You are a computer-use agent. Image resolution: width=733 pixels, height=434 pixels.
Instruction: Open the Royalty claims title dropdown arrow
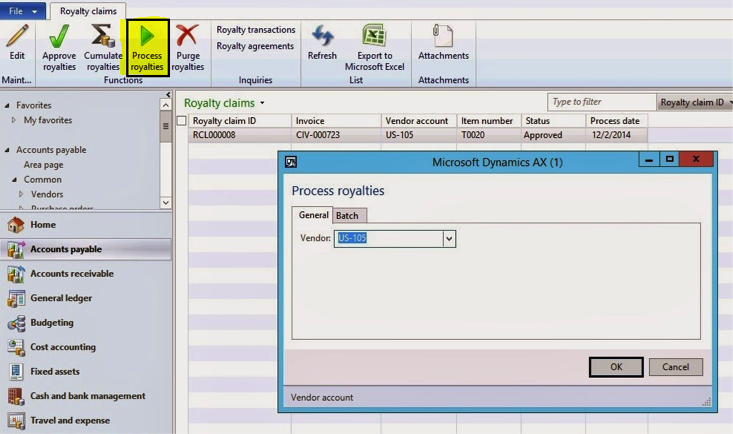point(262,103)
